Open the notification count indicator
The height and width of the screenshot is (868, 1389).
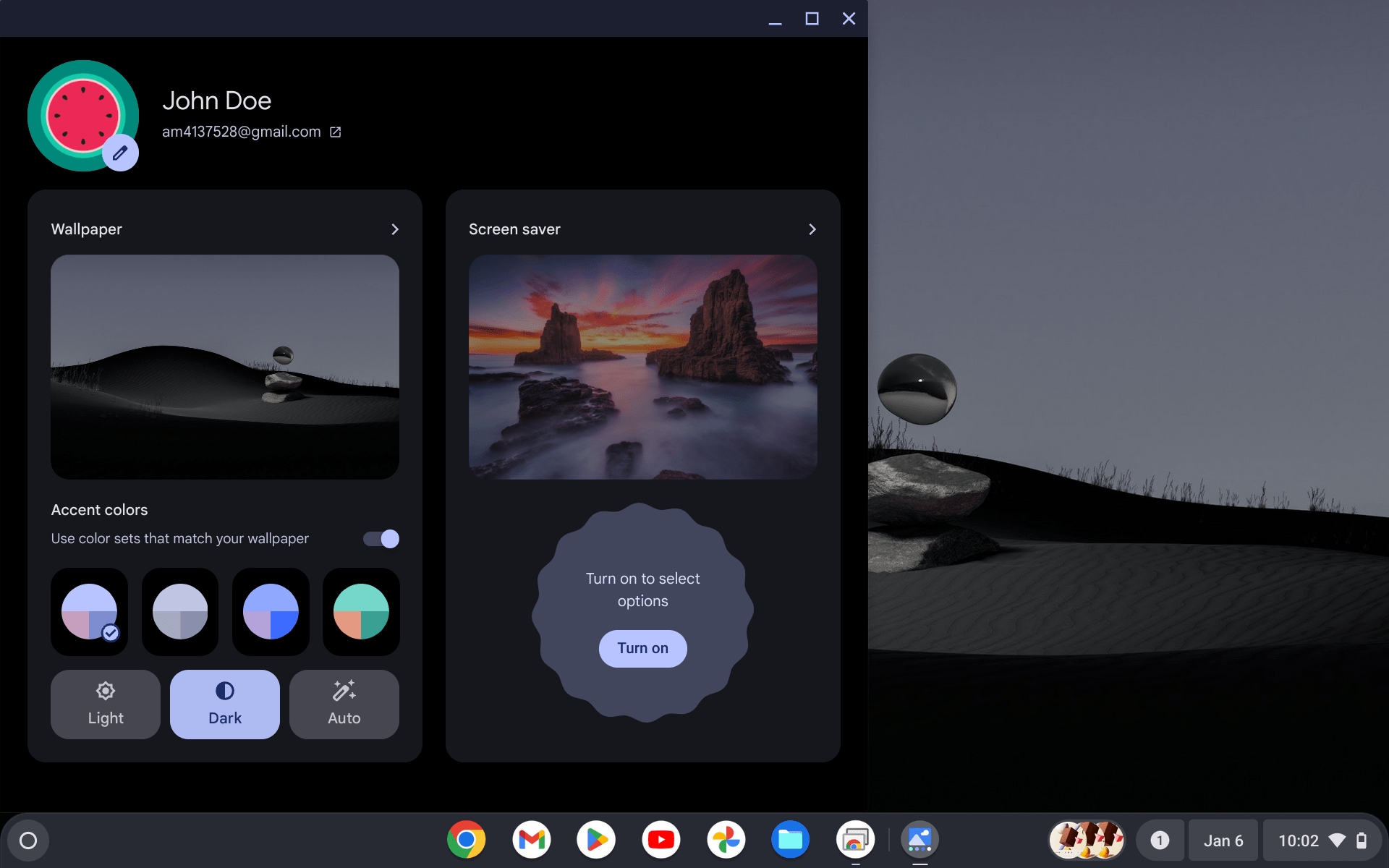(x=1160, y=841)
